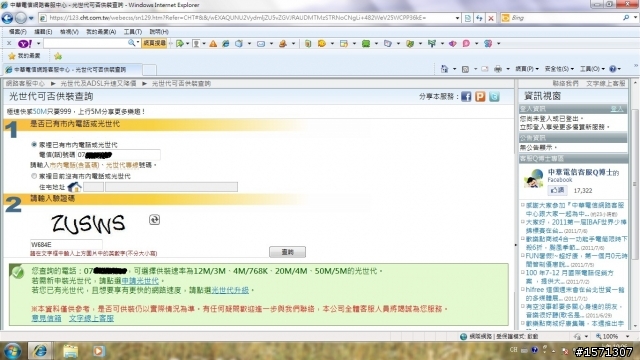Open the media player taskbar icon

[x=98, y=351]
